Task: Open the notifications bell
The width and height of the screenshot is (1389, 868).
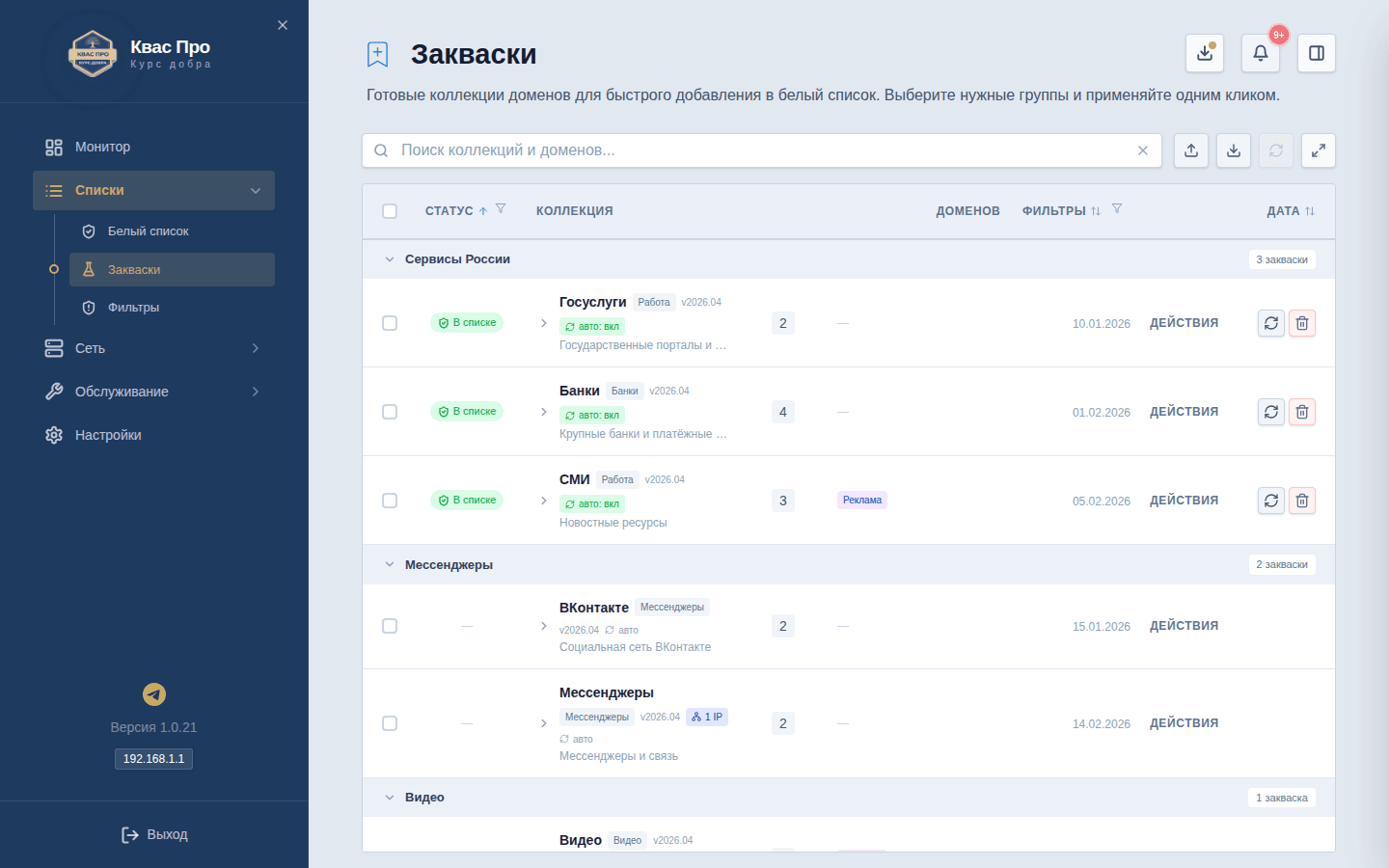Action: pyautogui.click(x=1261, y=53)
